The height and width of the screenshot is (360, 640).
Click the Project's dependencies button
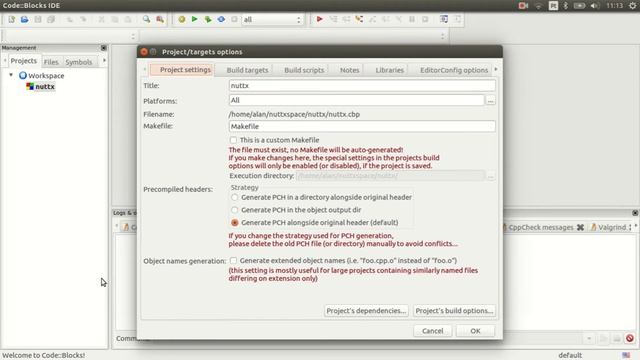click(366, 311)
